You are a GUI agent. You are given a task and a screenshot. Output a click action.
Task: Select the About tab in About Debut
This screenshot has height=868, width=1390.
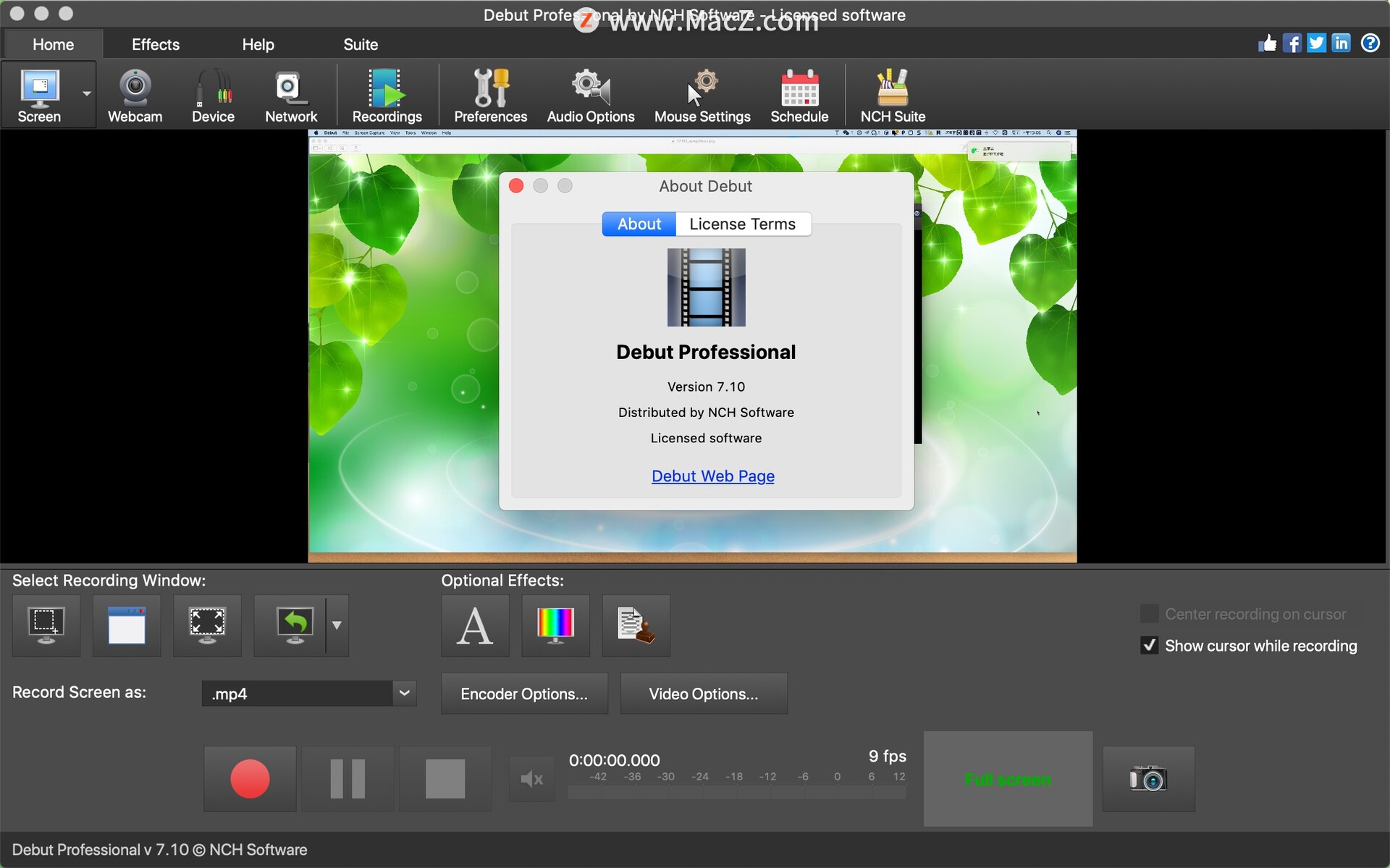(639, 224)
